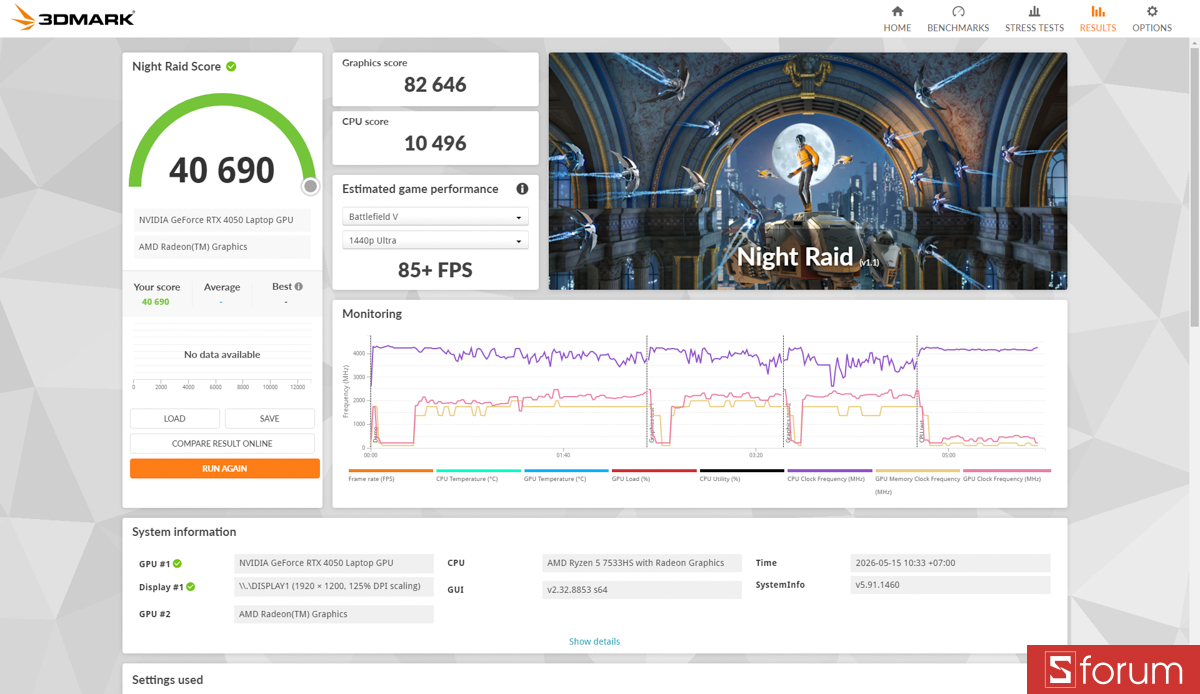Click the Graphics score value 82 646
The height and width of the screenshot is (694, 1200).
click(x=435, y=85)
